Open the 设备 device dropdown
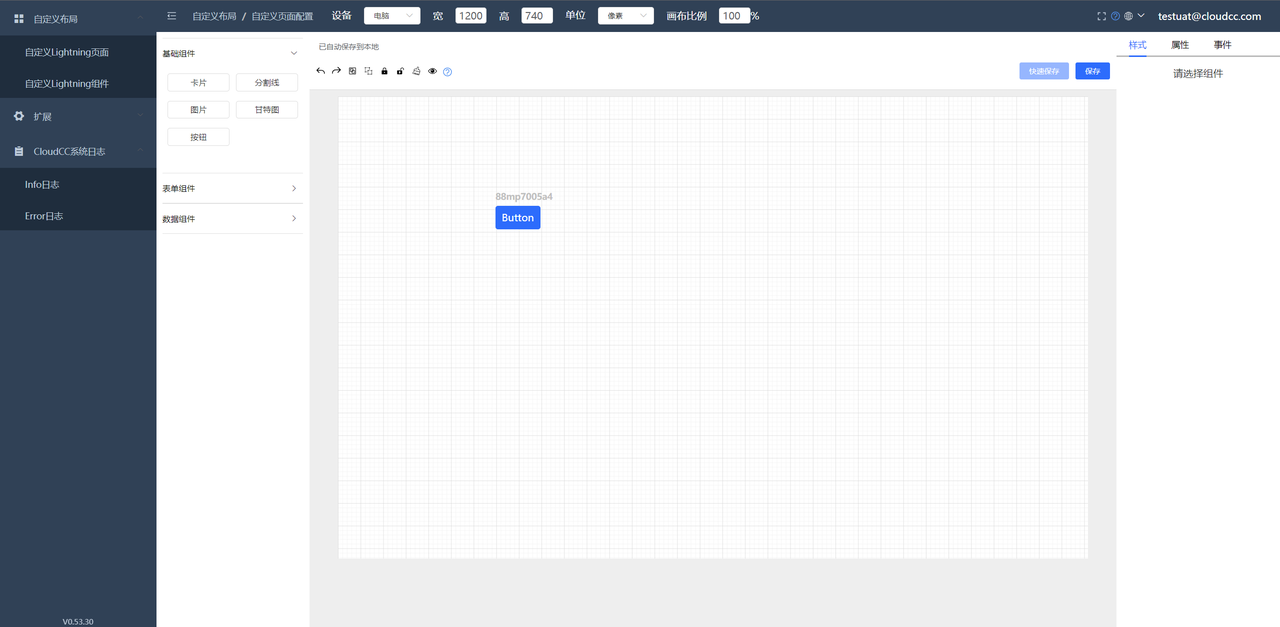The width and height of the screenshot is (1280, 627). coord(391,16)
